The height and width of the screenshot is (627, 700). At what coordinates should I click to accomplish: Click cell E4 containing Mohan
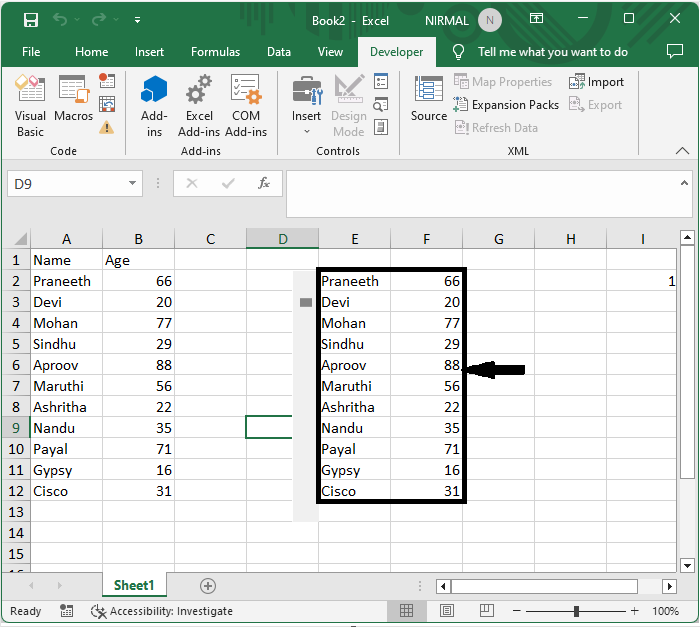355,323
